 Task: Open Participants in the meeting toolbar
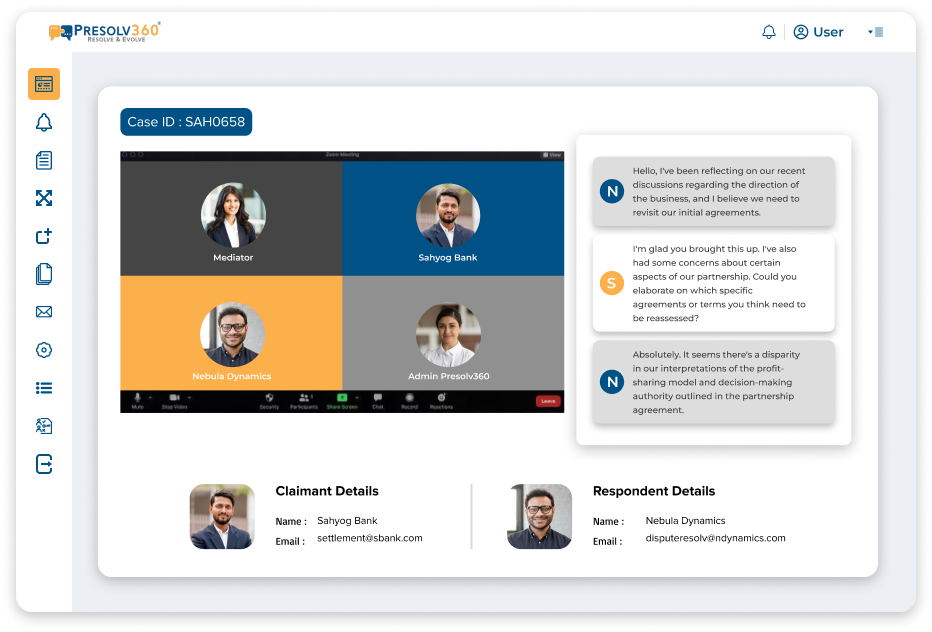click(304, 401)
